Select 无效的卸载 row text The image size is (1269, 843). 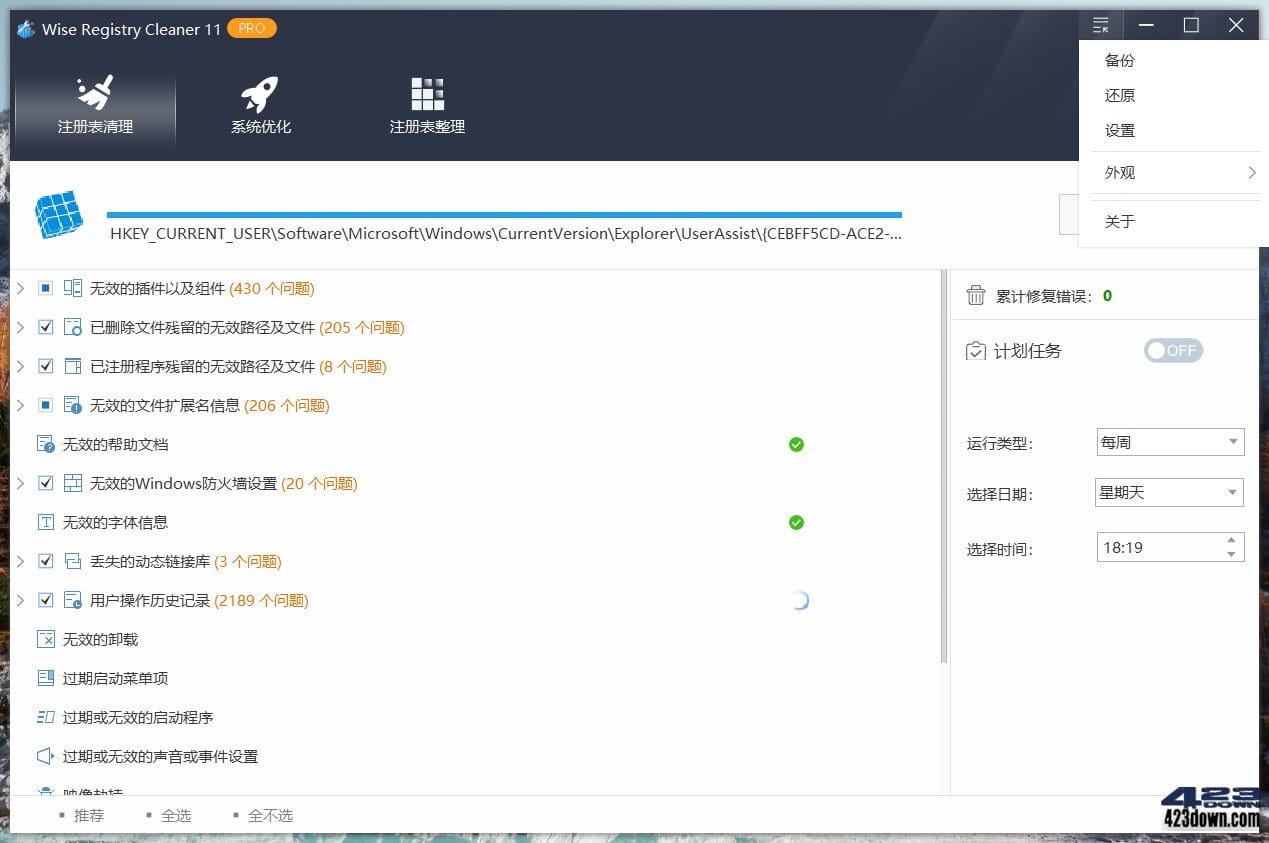point(100,639)
